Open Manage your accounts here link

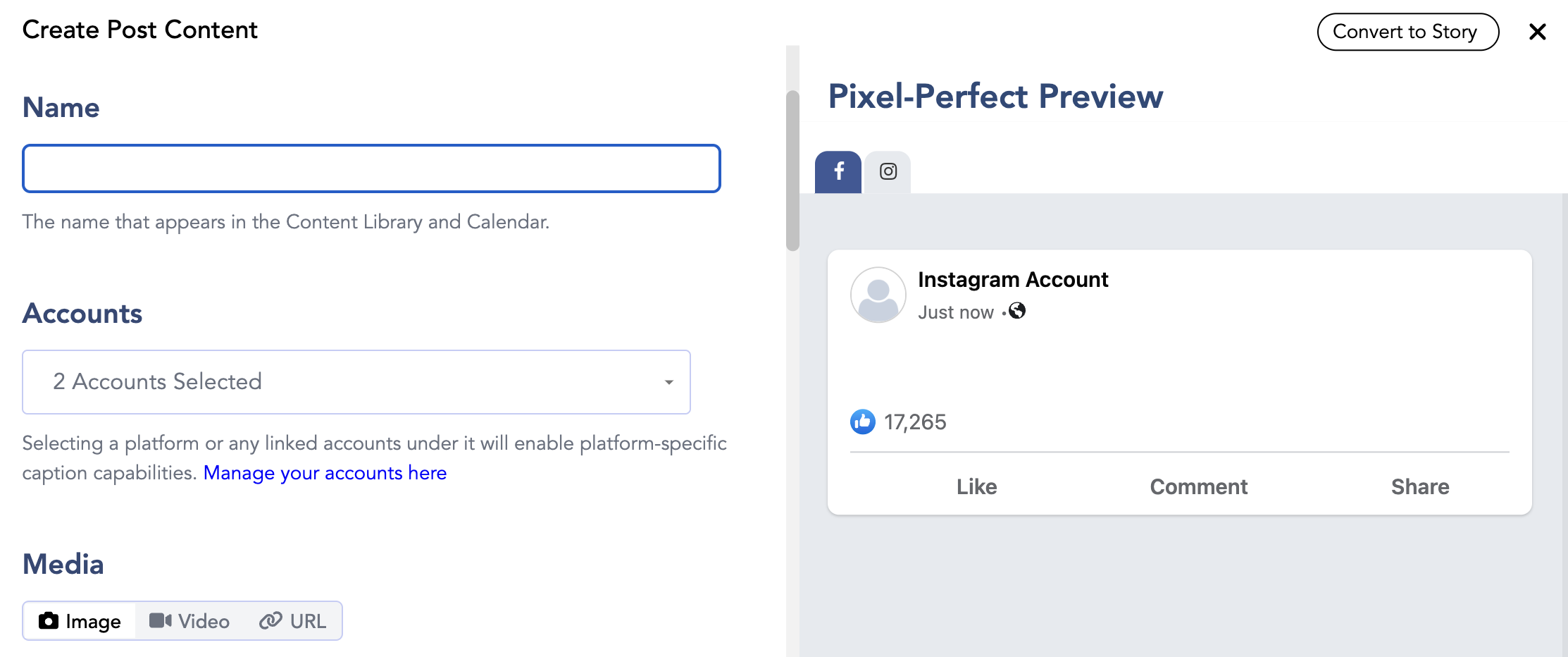325,472
